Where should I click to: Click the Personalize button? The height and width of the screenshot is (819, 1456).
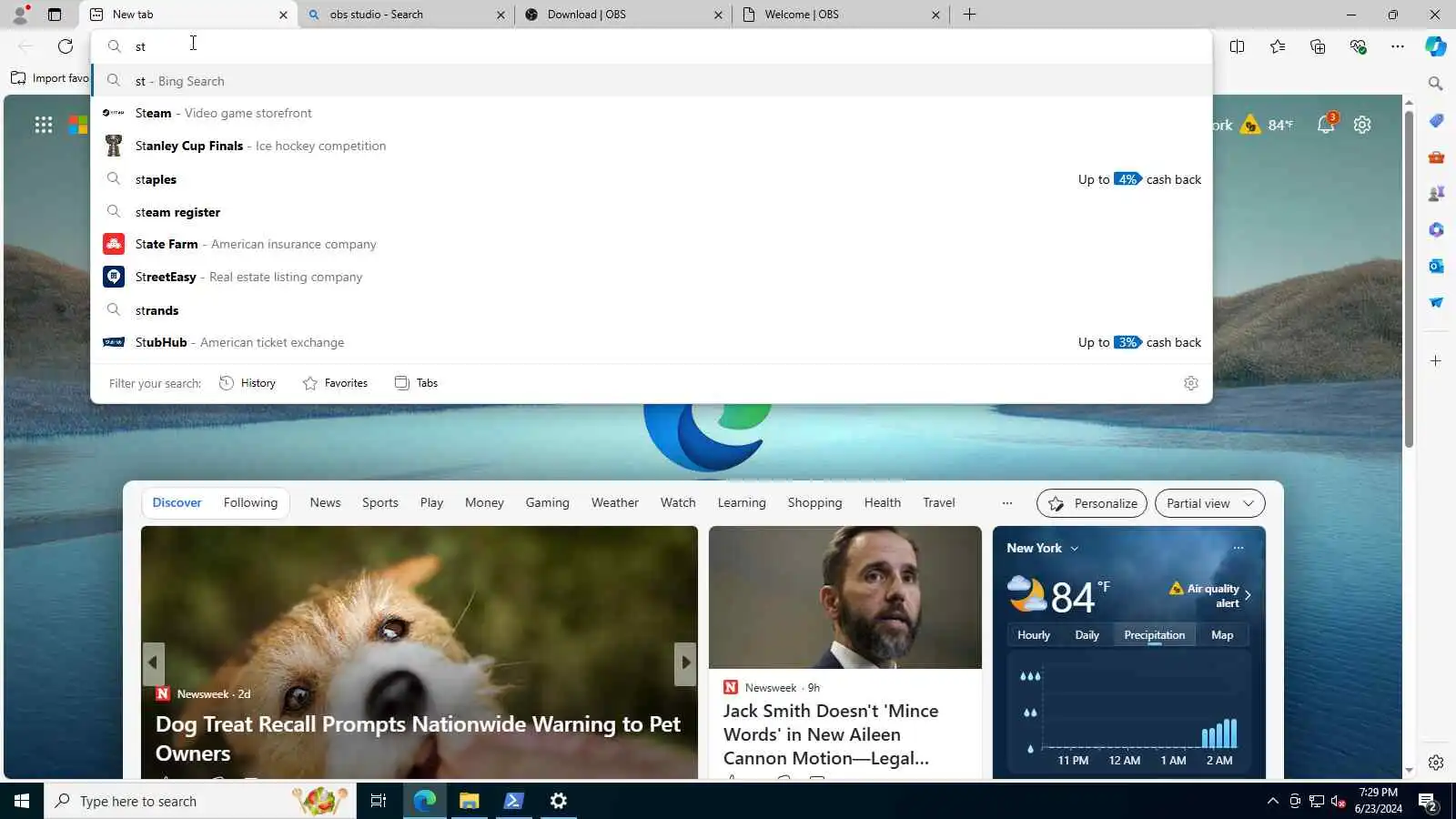point(1092,503)
